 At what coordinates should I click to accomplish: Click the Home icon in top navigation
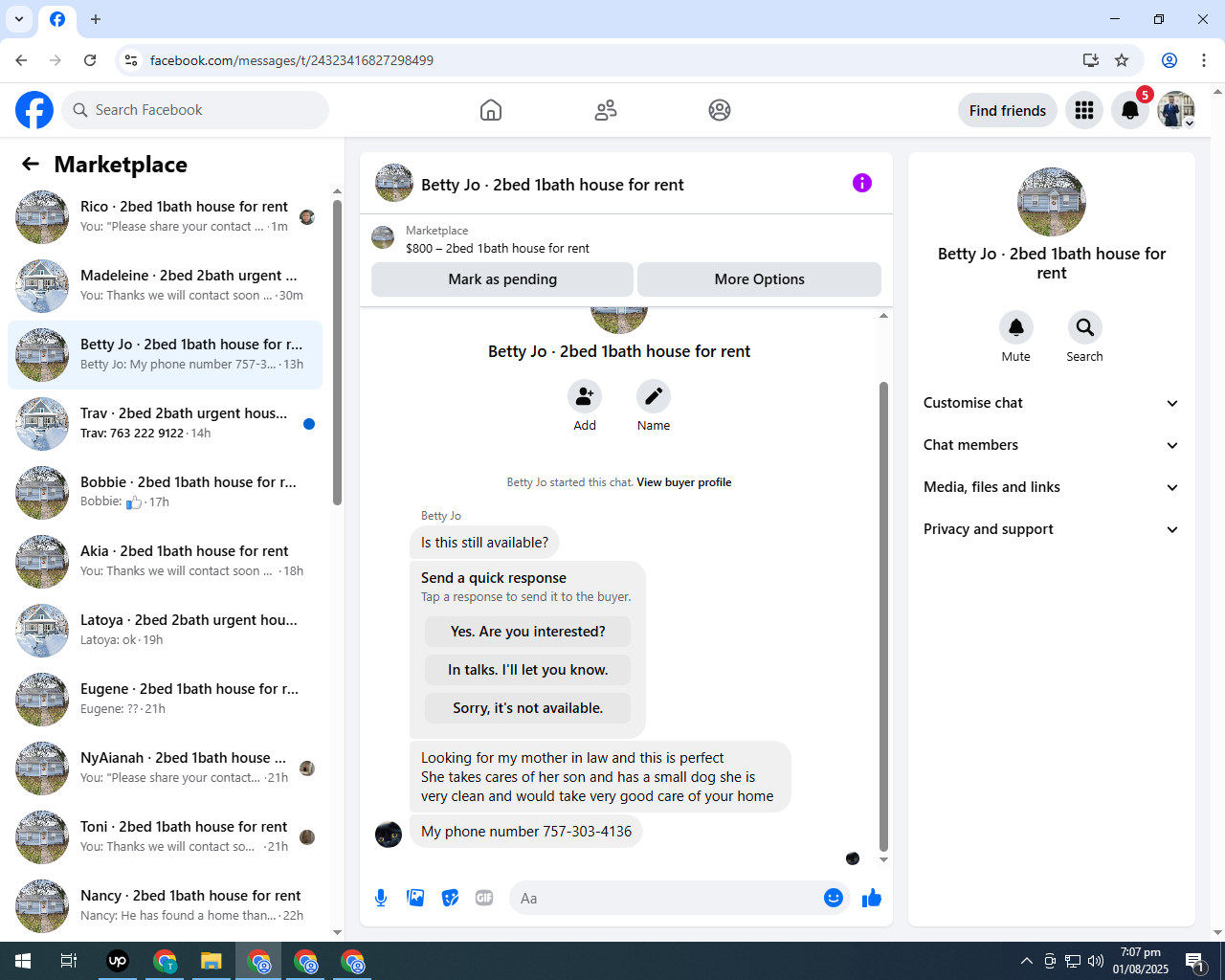point(491,110)
